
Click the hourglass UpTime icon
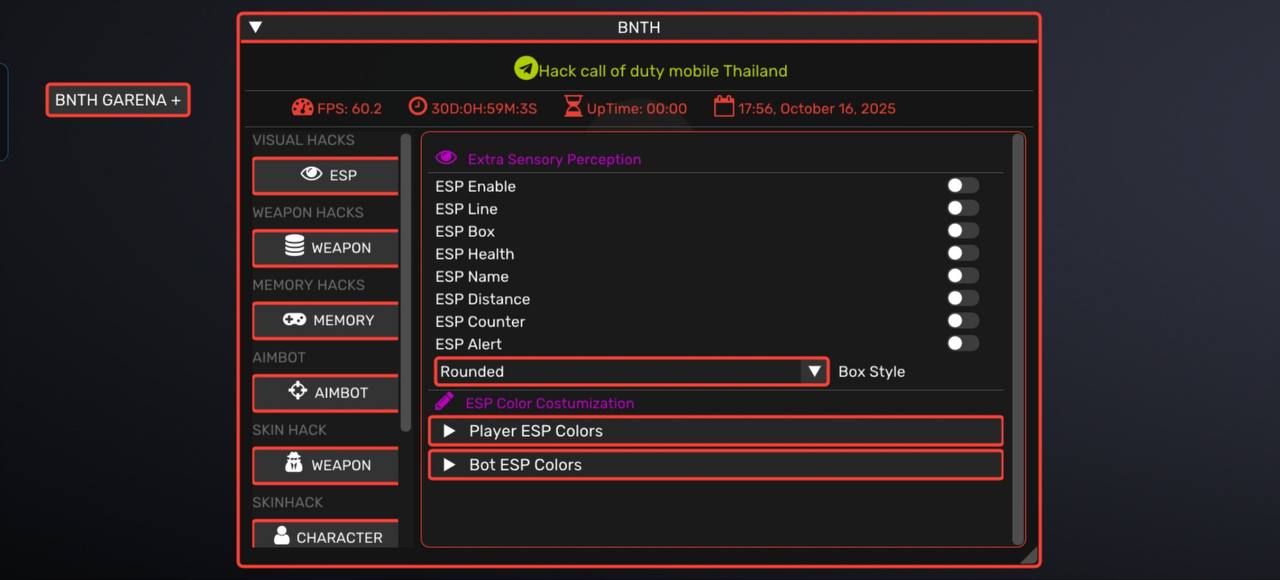pos(573,107)
